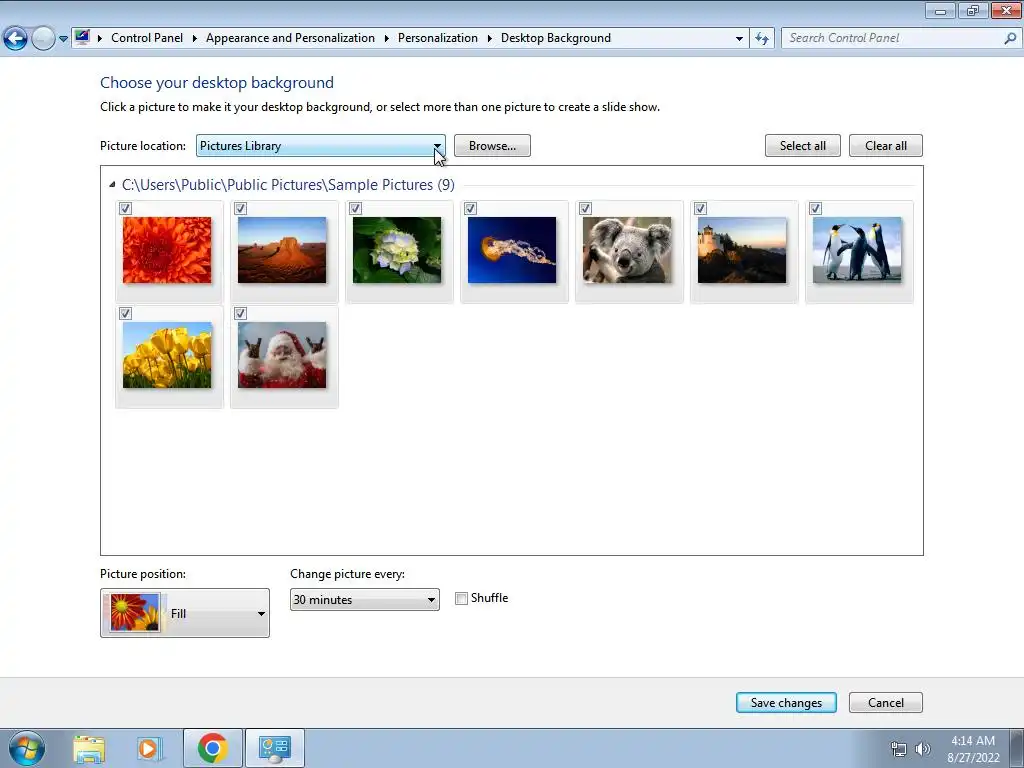
Task: Open the Change picture every dropdown
Action: click(364, 600)
